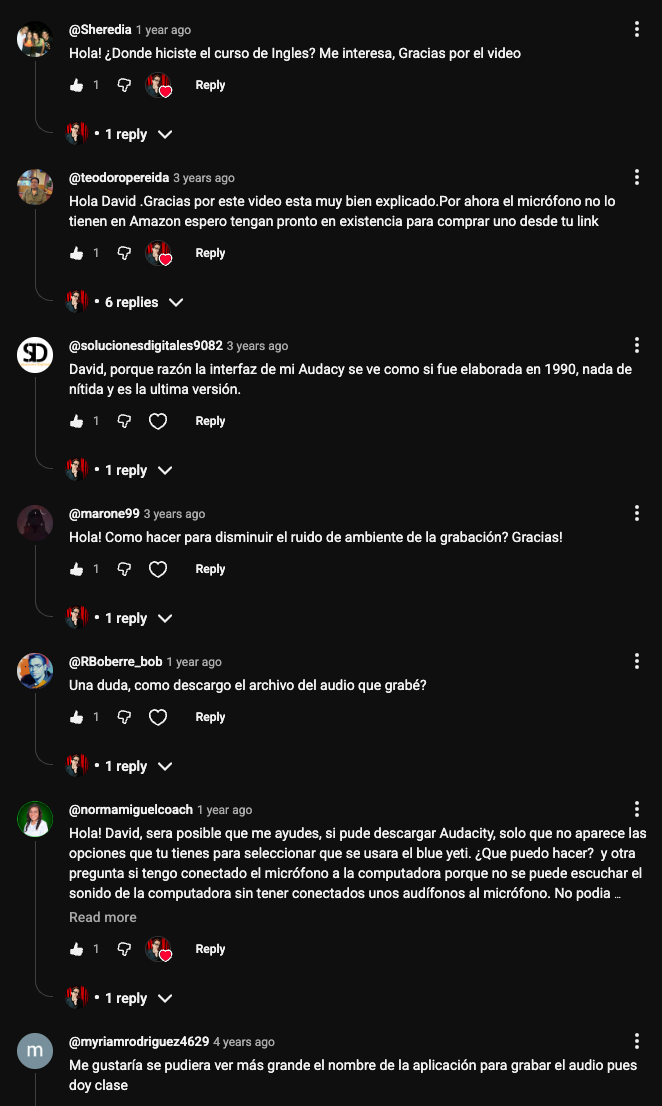Reply to @RBoberre_bob's audio question
This screenshot has width=662, height=1106.
tap(210, 717)
